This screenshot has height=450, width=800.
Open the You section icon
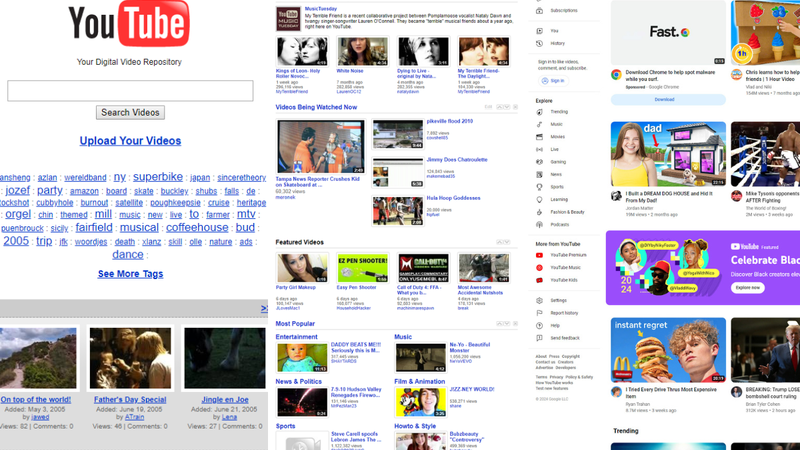539,31
